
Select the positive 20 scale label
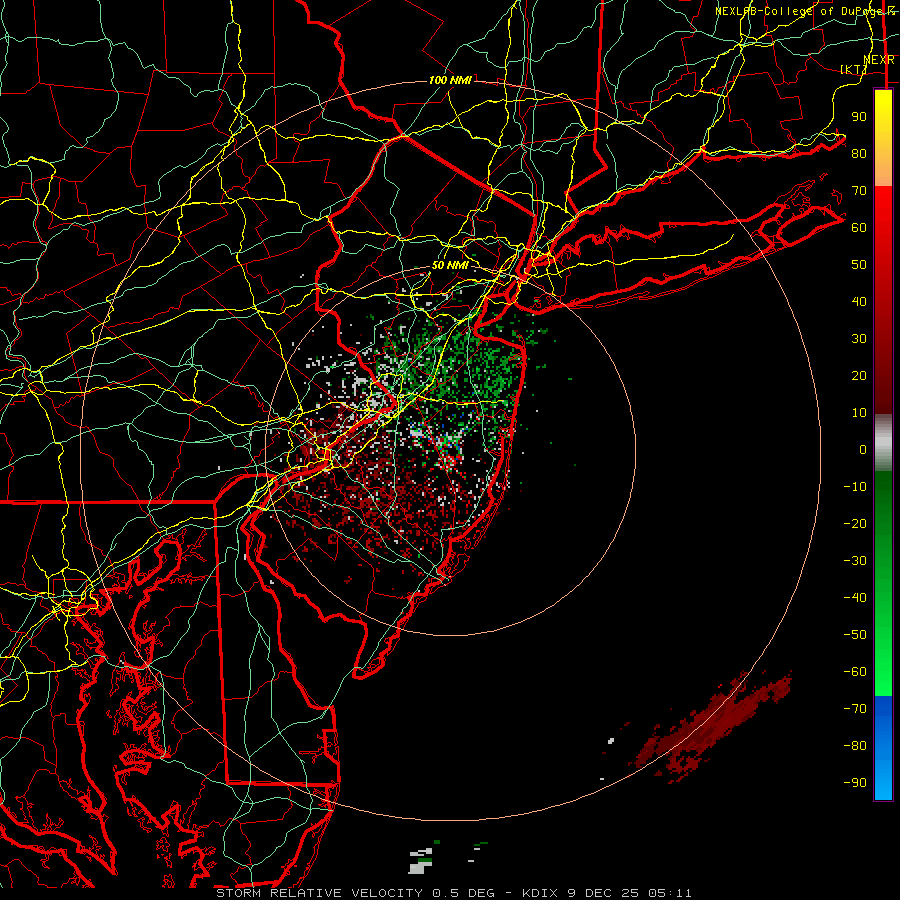[859, 375]
